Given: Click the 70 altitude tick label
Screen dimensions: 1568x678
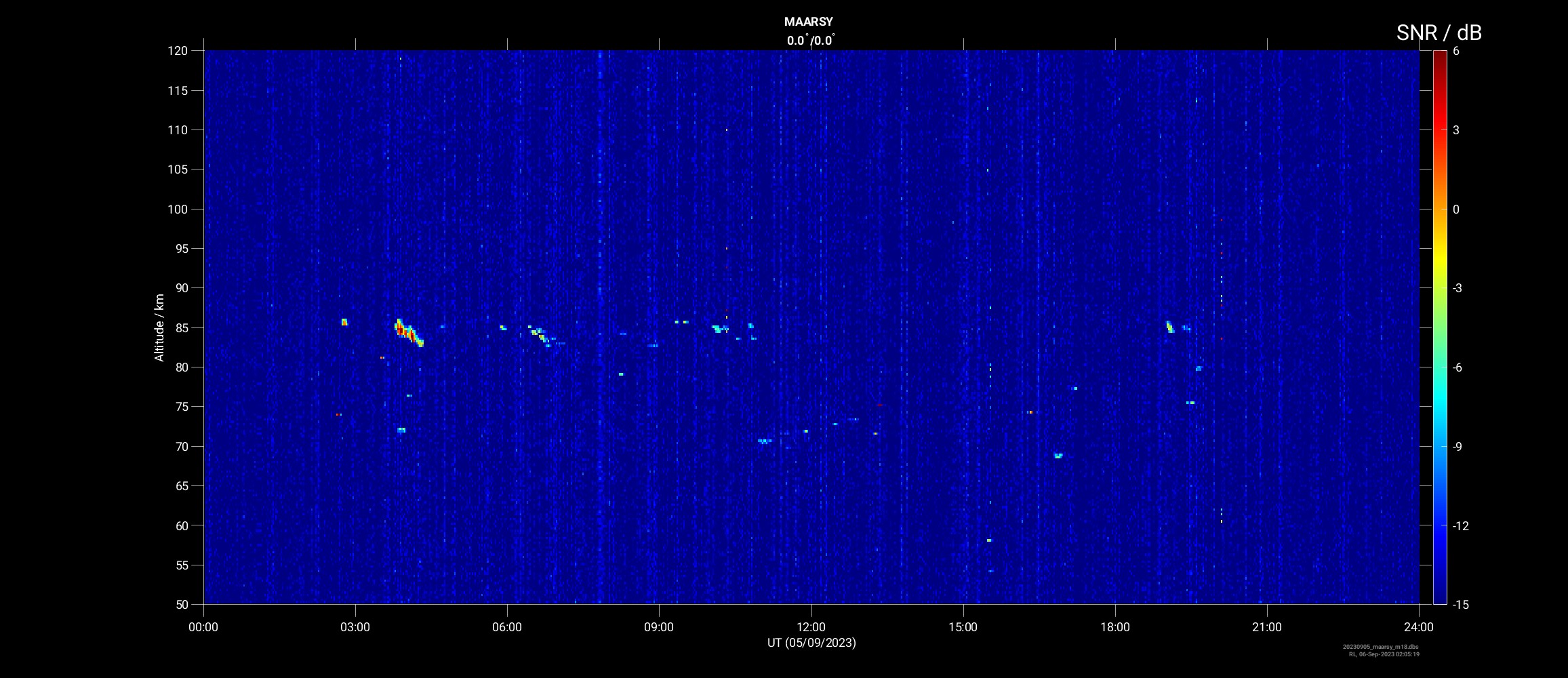Looking at the screenshot, I should point(181,446).
